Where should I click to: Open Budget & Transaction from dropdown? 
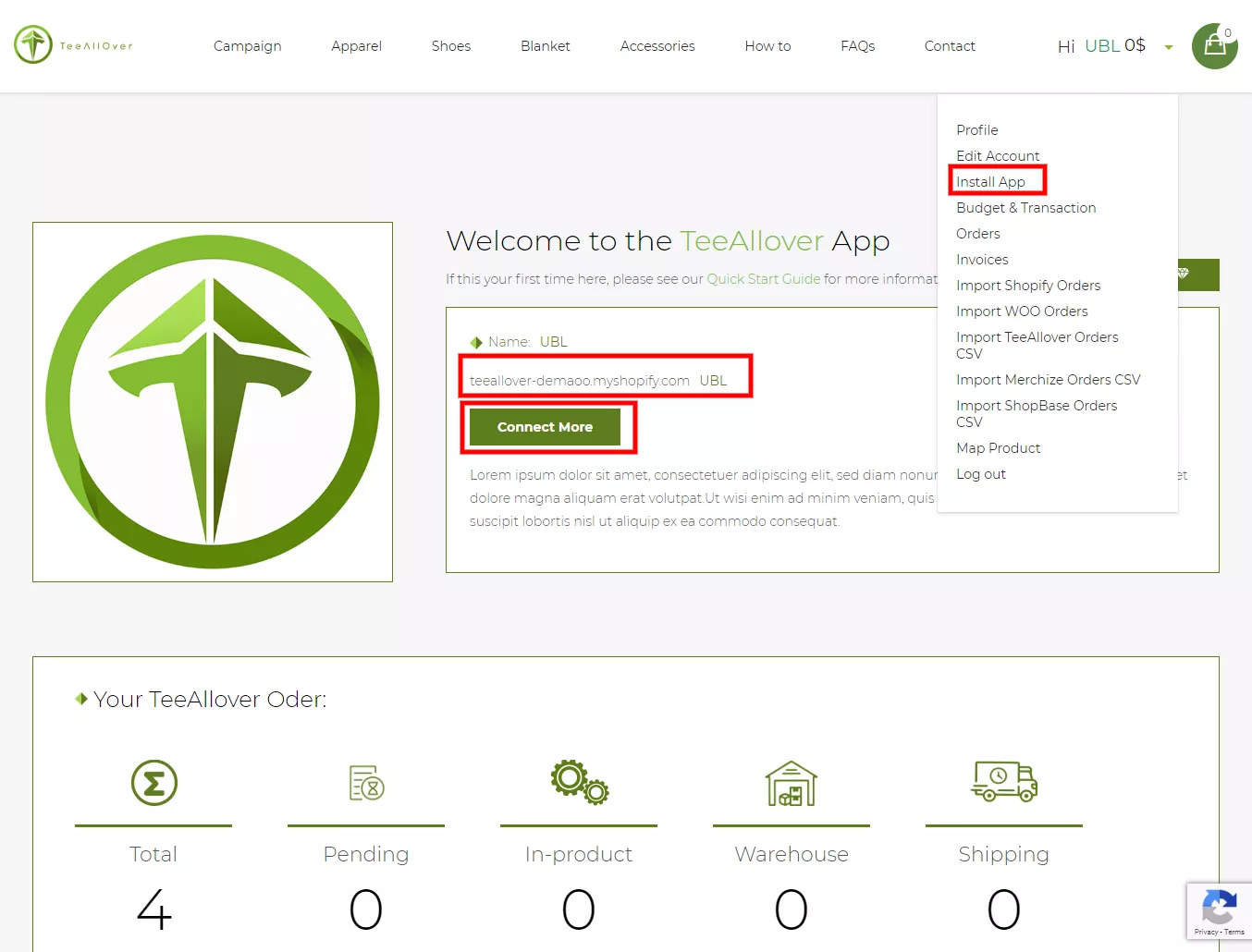1025,208
